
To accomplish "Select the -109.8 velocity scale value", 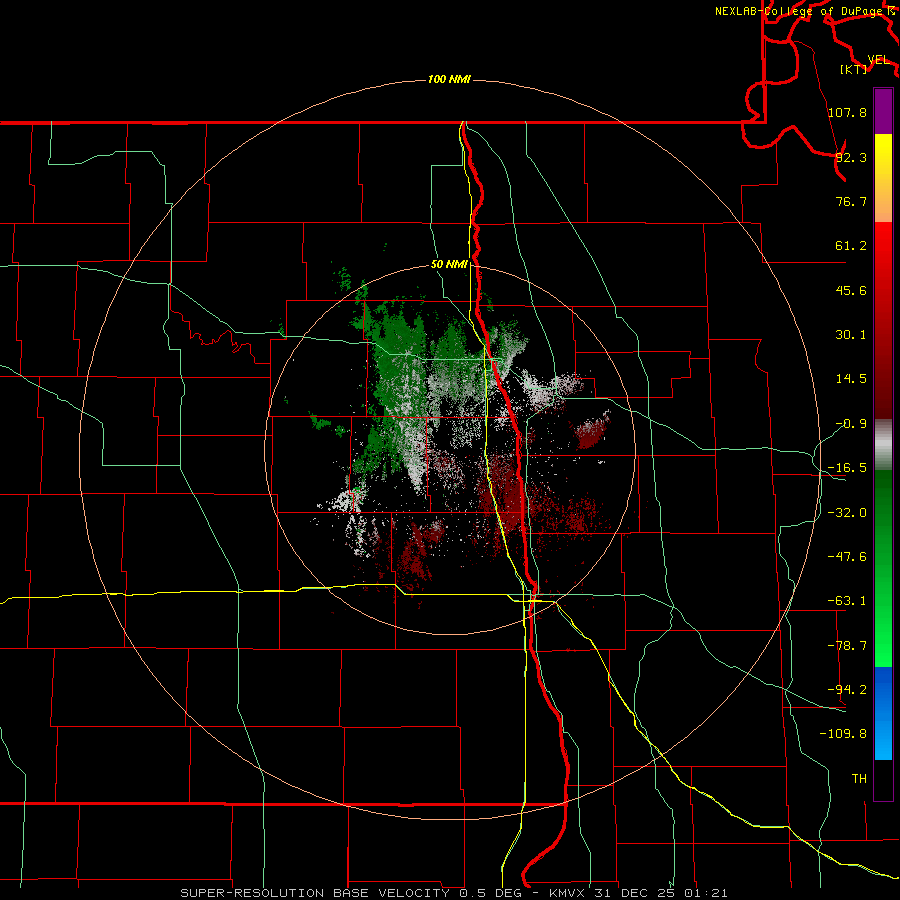I will [x=843, y=734].
